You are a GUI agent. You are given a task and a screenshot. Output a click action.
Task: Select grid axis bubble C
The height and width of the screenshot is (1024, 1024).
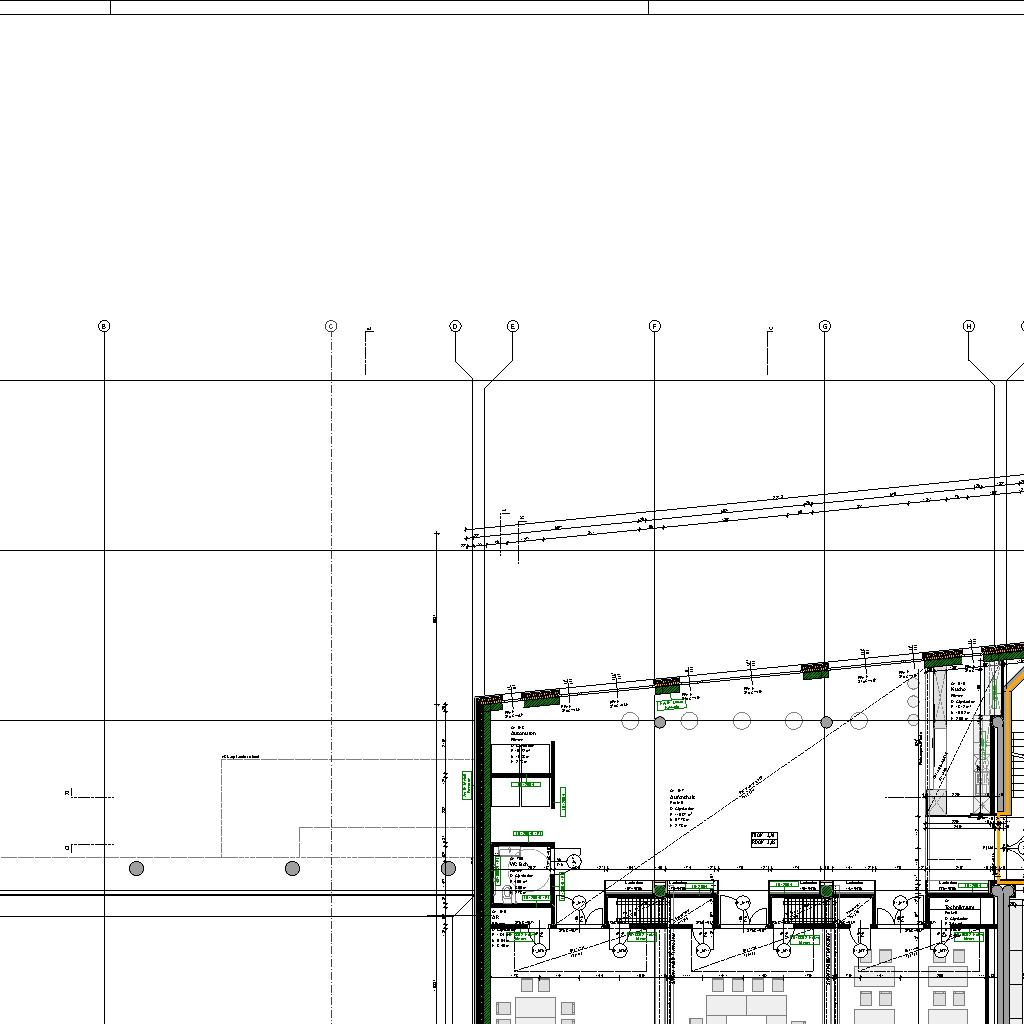pyautogui.click(x=331, y=326)
